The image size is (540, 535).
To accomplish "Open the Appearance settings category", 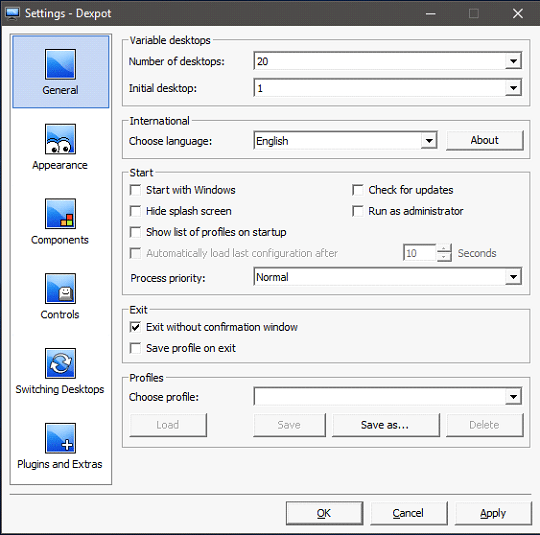I will coord(60,147).
